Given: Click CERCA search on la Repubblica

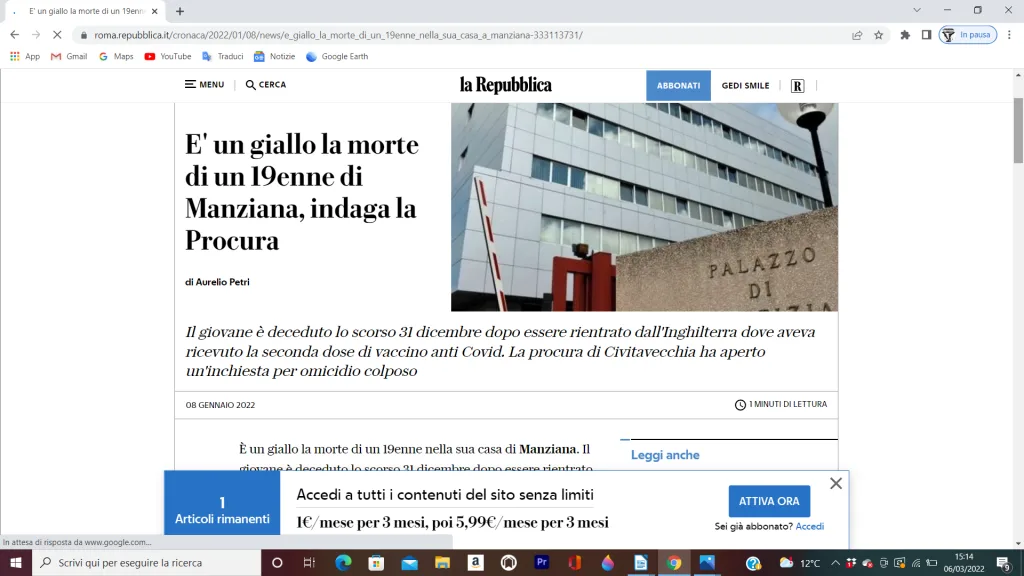Looking at the screenshot, I should [x=266, y=84].
